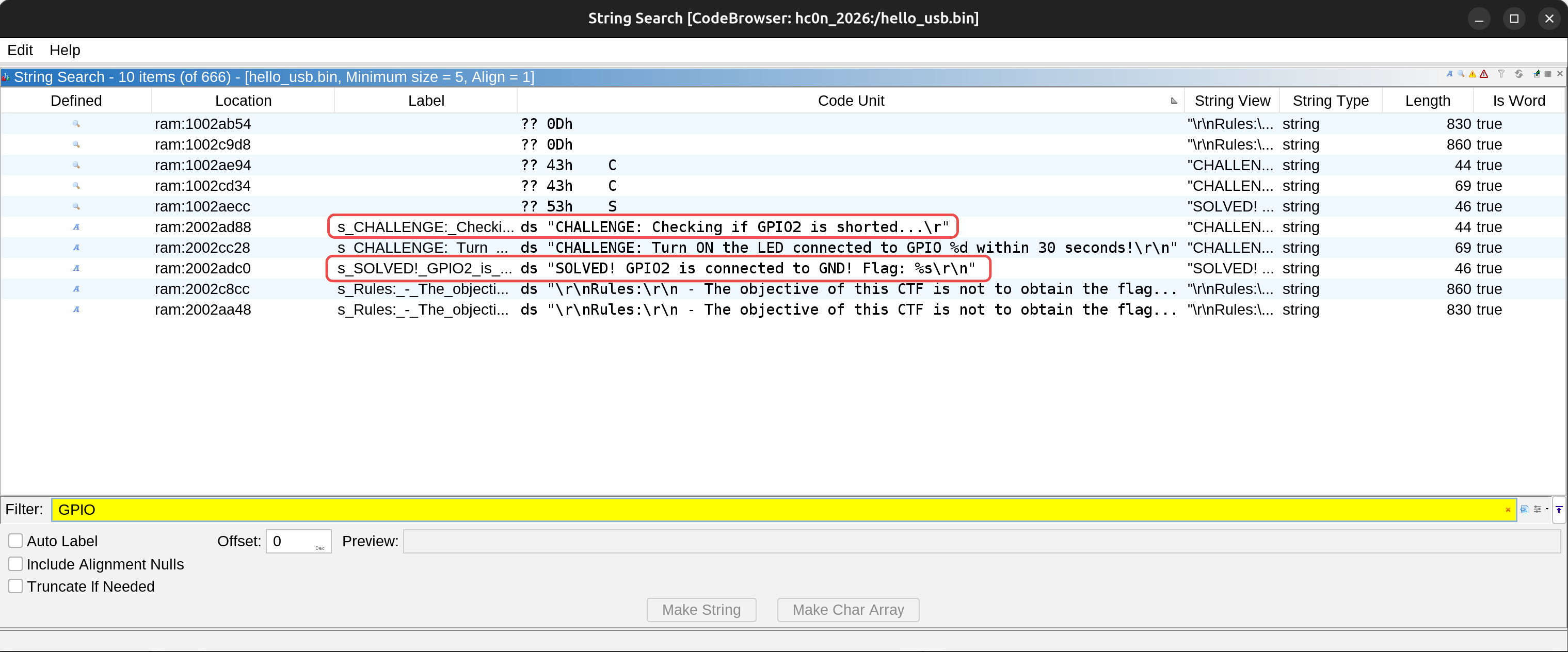Click the sort direction arrow in Code Unit header
Image resolution: width=1568 pixels, height=652 pixels.
[1174, 101]
